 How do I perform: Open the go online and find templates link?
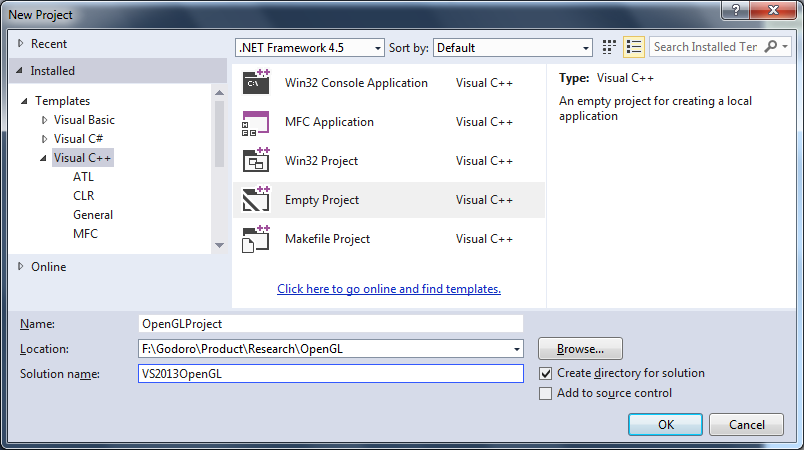389,289
